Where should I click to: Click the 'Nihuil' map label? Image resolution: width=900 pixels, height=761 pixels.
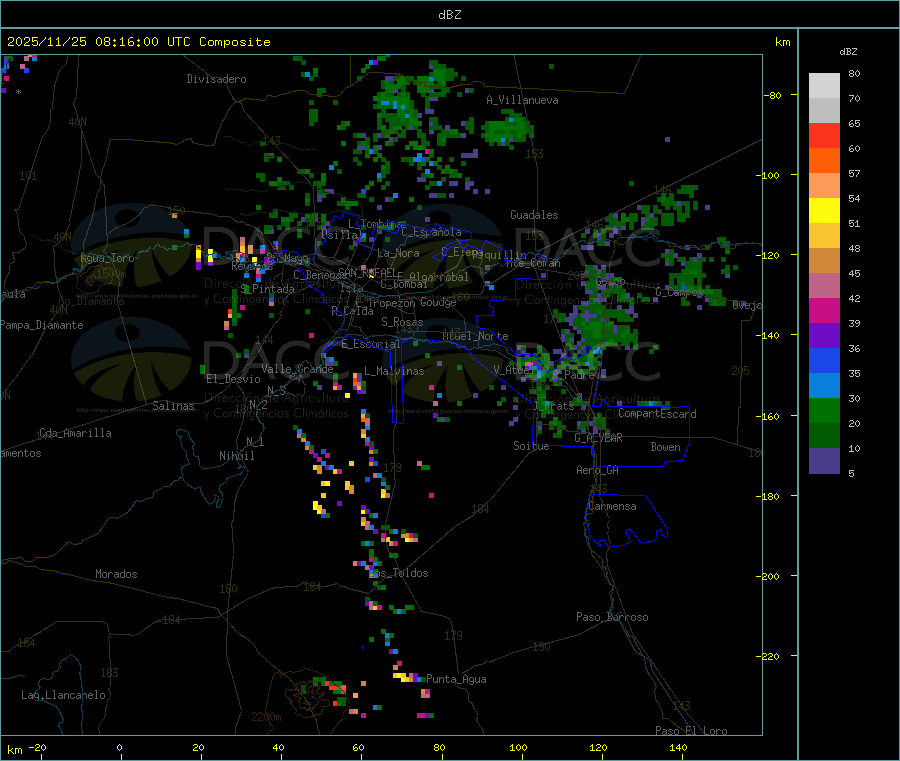pos(237,456)
